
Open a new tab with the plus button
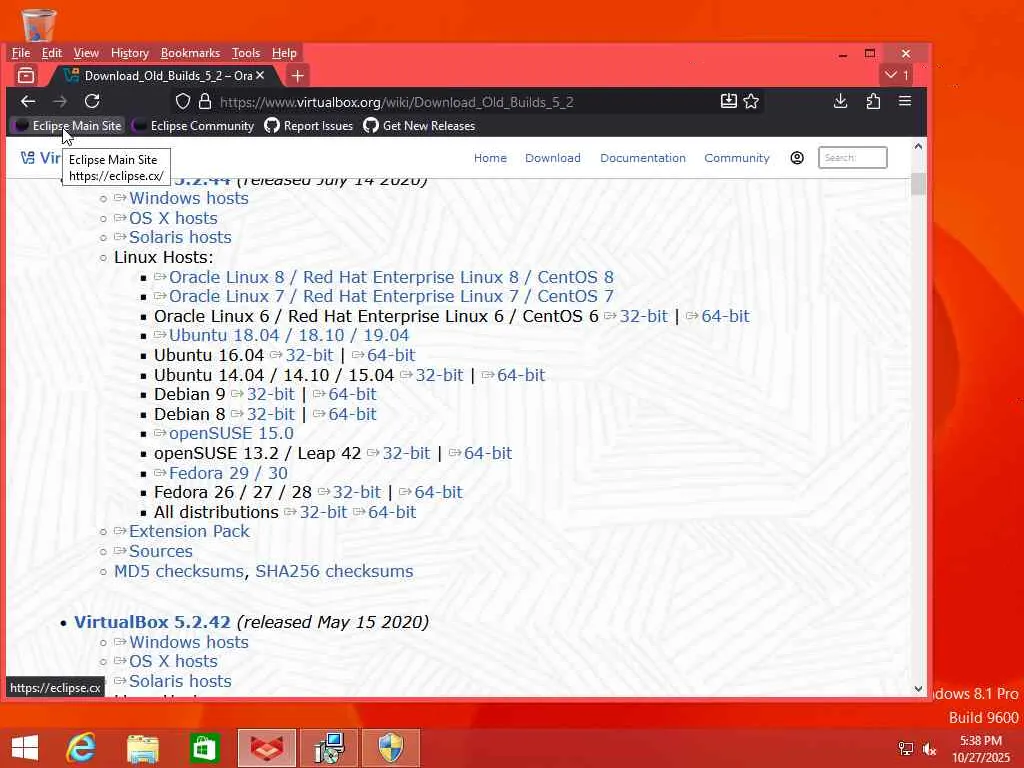click(x=298, y=76)
